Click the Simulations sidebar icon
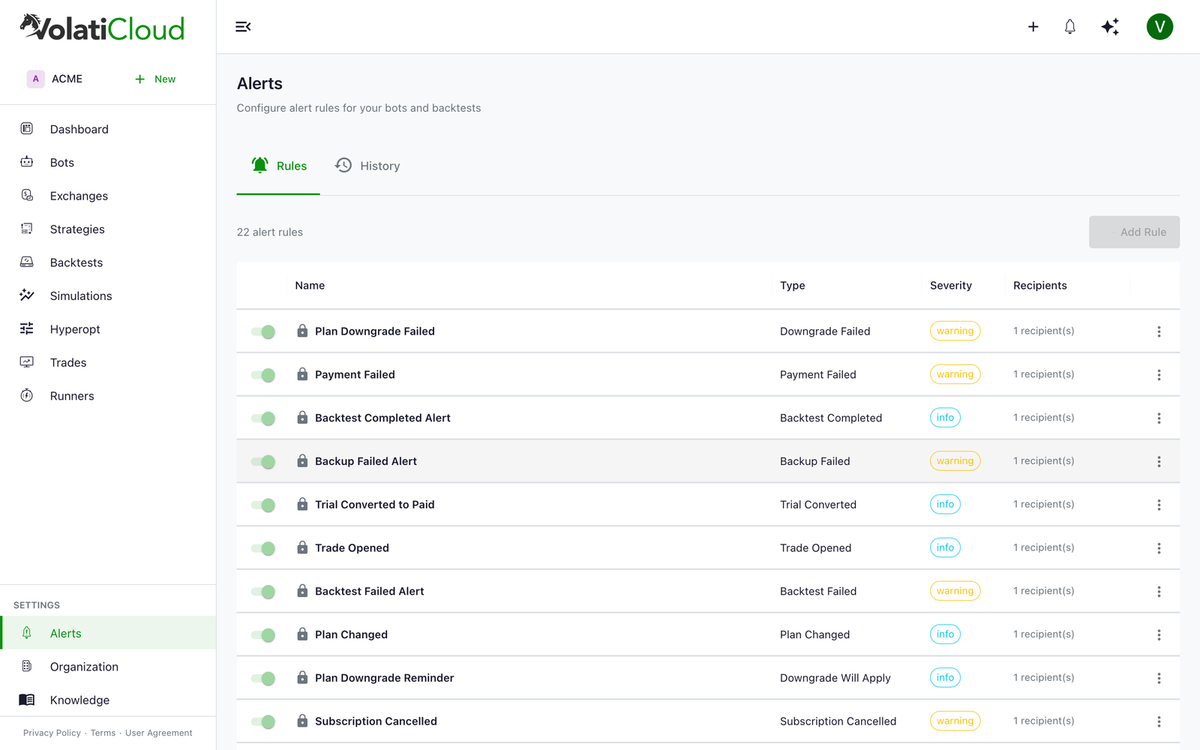Image resolution: width=1200 pixels, height=750 pixels. [x=27, y=296]
